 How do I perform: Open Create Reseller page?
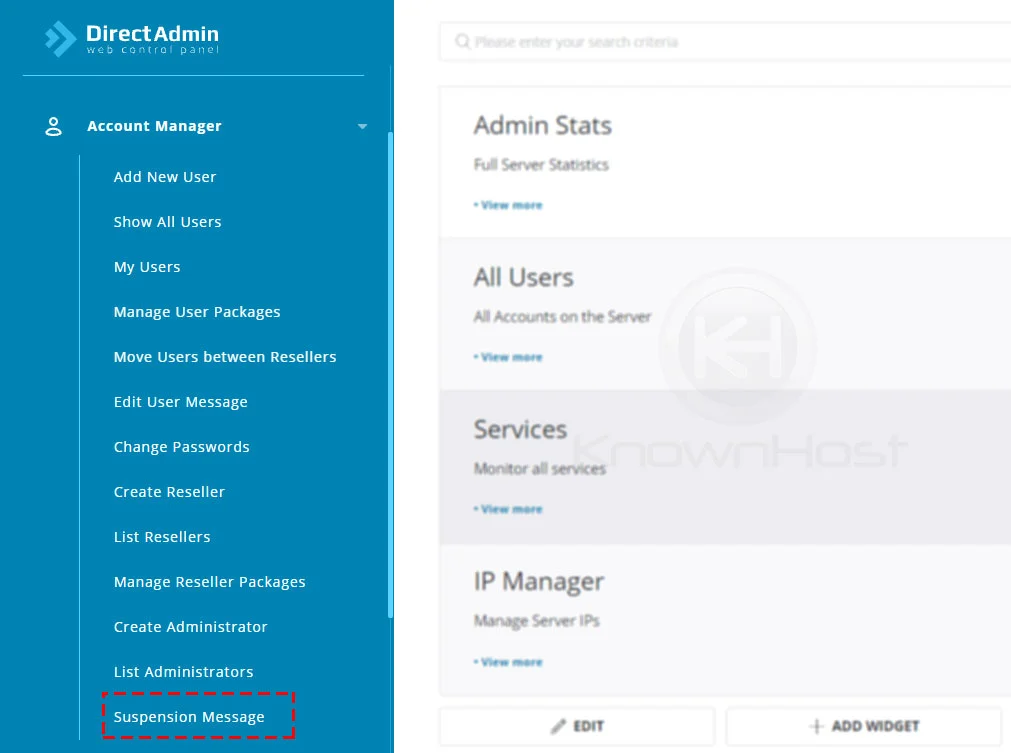click(169, 492)
